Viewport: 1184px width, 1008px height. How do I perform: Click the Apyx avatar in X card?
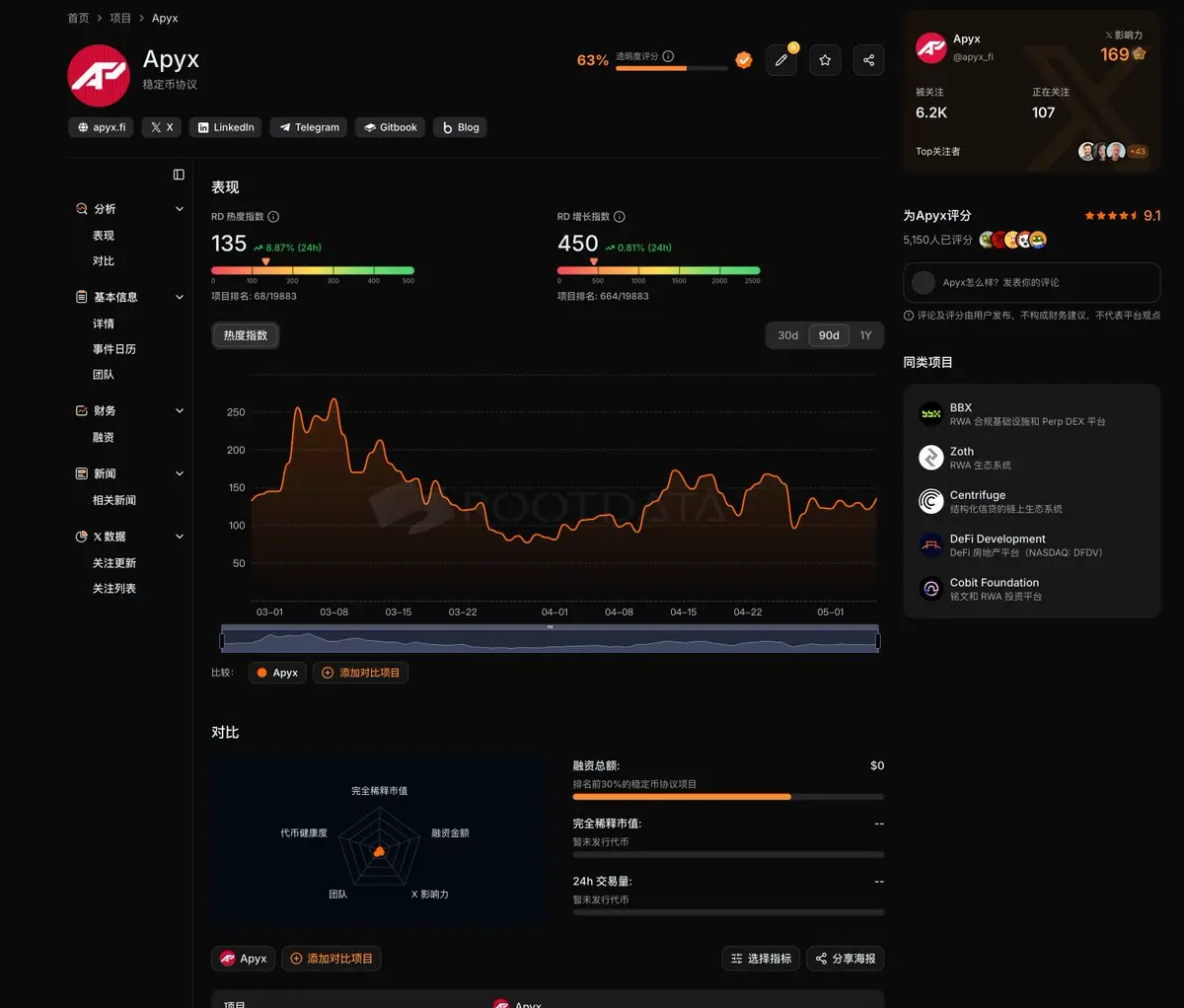[x=930, y=47]
